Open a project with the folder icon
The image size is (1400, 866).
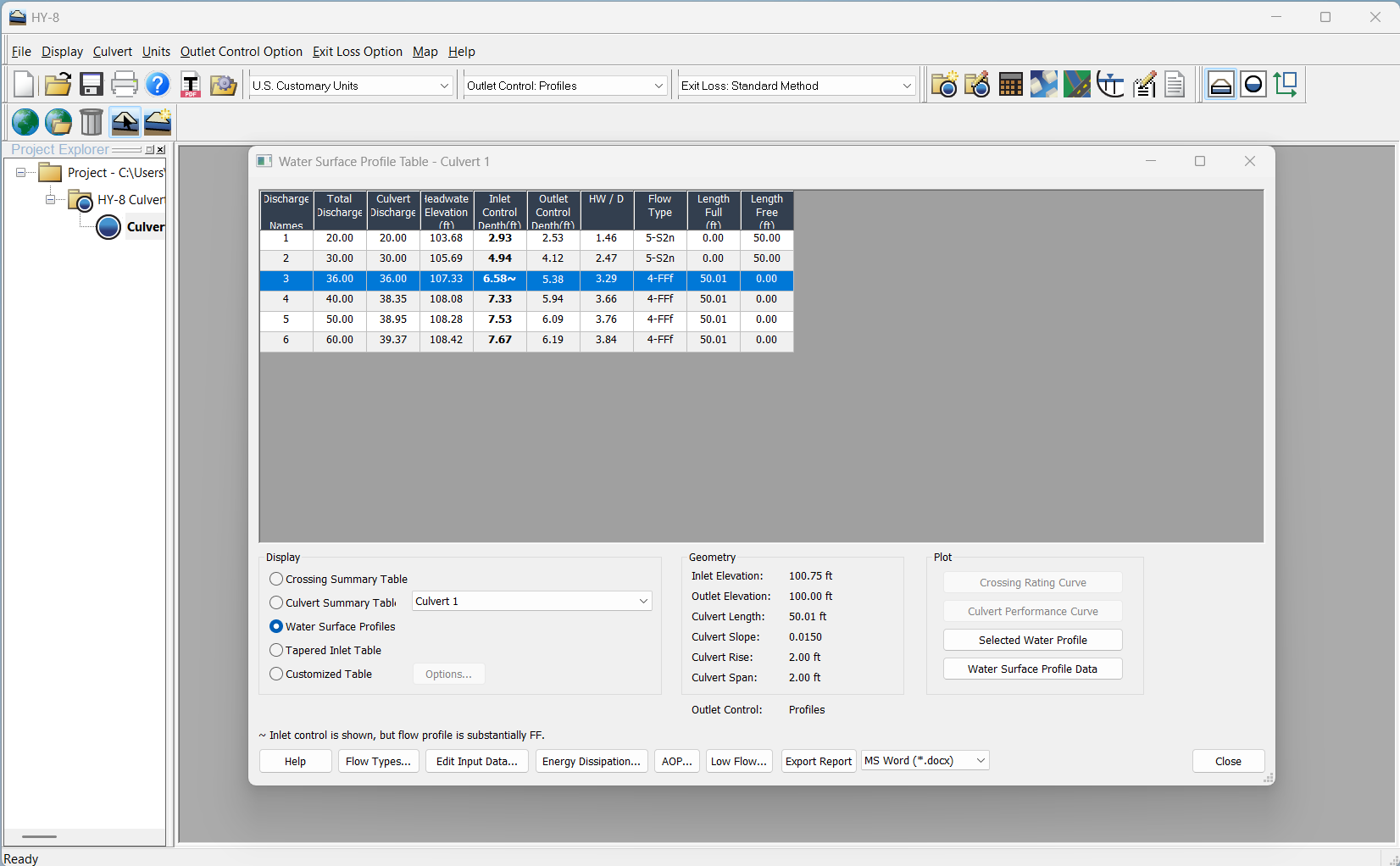click(x=58, y=85)
